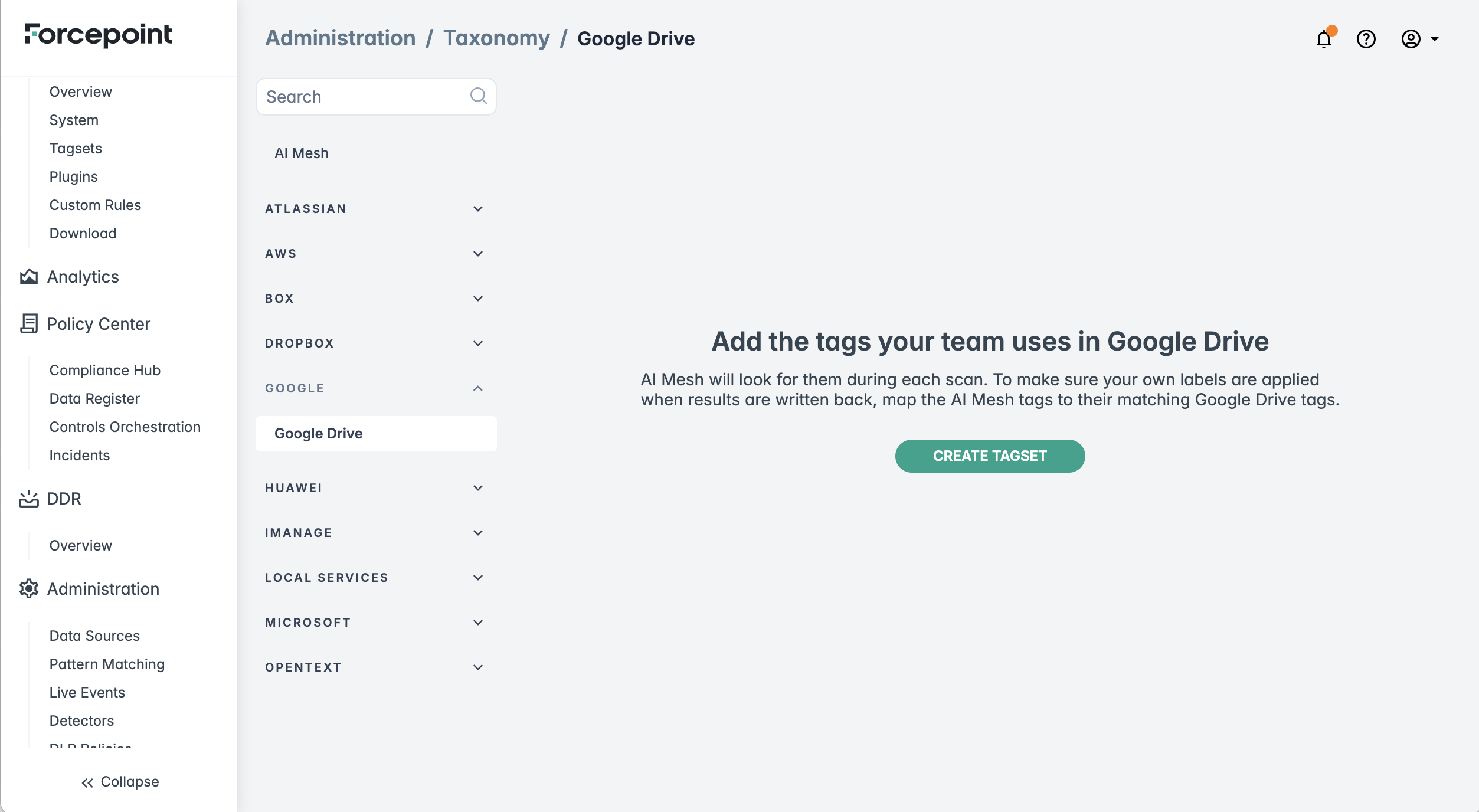Viewport: 1479px width, 812px height.
Task: Click the Policy Center document icon
Action: 28,323
